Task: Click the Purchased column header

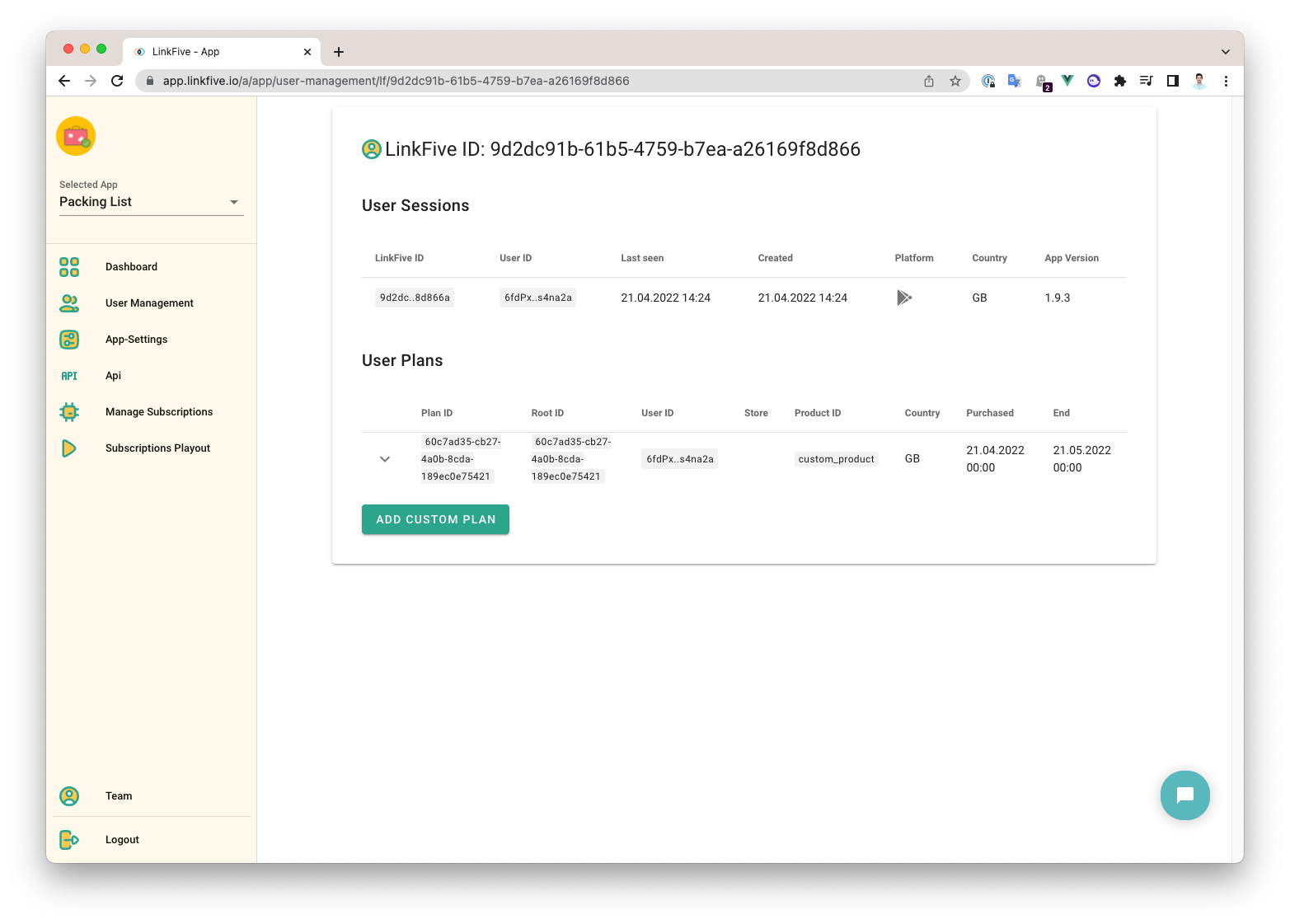Action: (990, 413)
